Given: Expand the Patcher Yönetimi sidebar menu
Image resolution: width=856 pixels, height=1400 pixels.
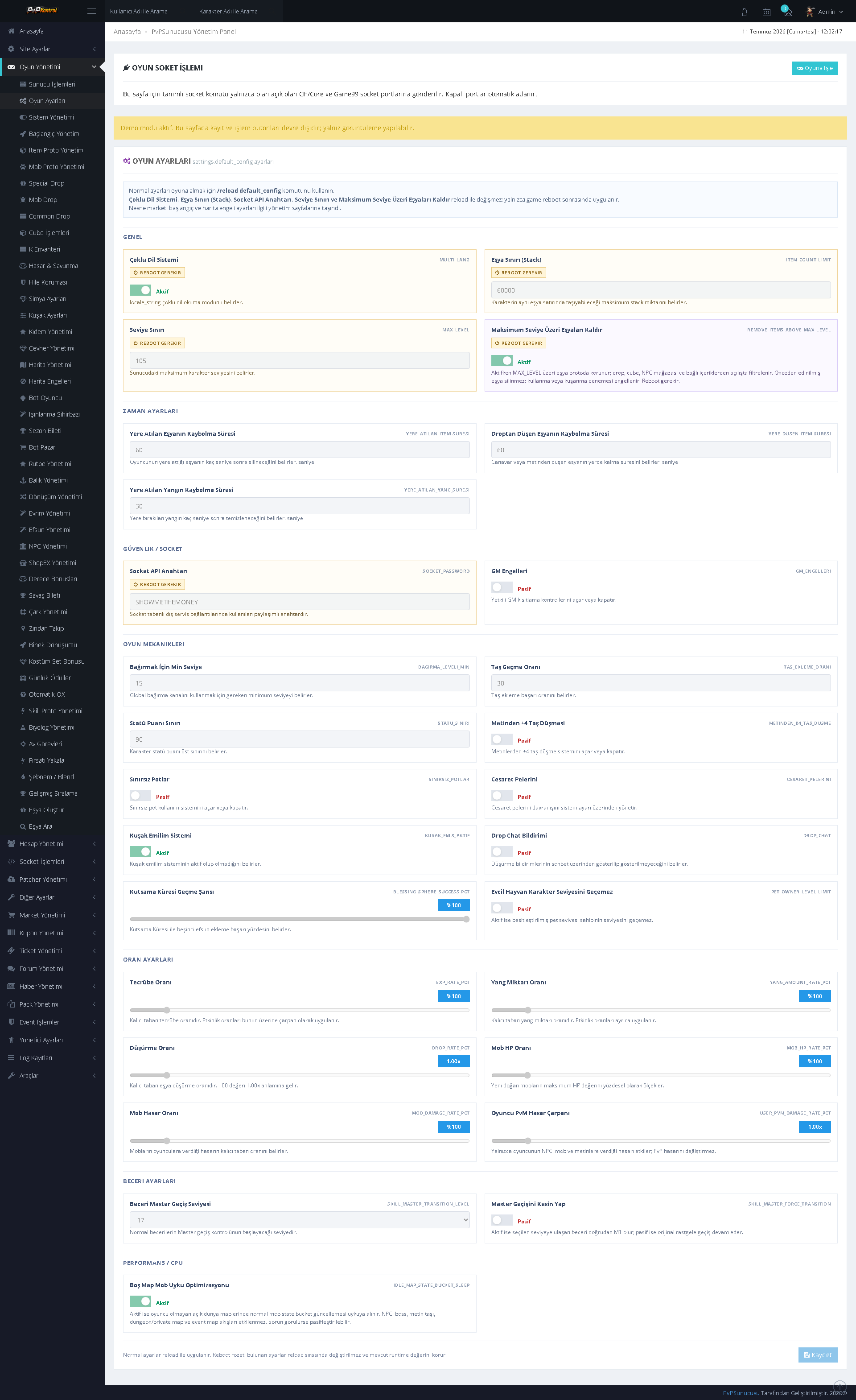Looking at the screenshot, I should 52,880.
